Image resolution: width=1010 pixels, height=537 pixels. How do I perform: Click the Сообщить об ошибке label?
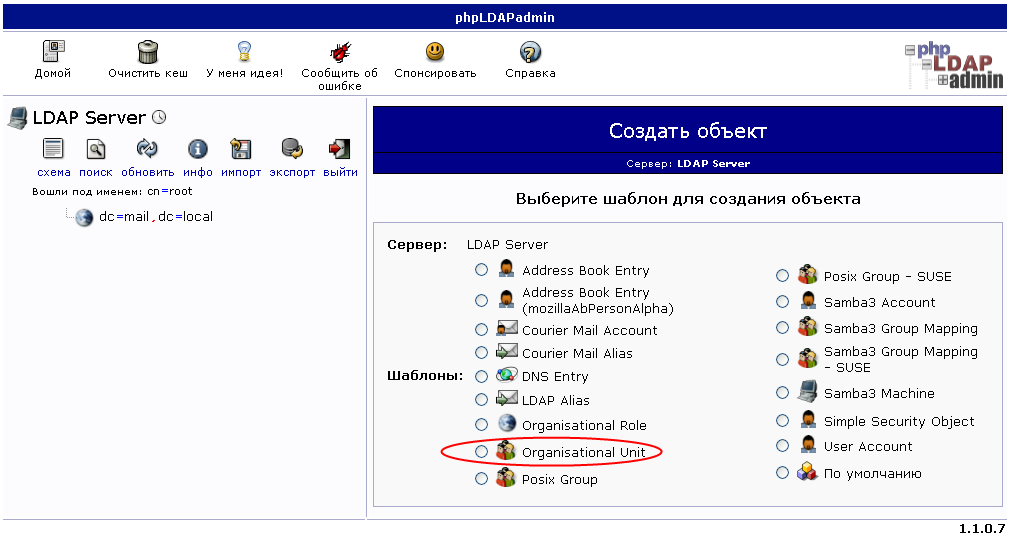339,79
